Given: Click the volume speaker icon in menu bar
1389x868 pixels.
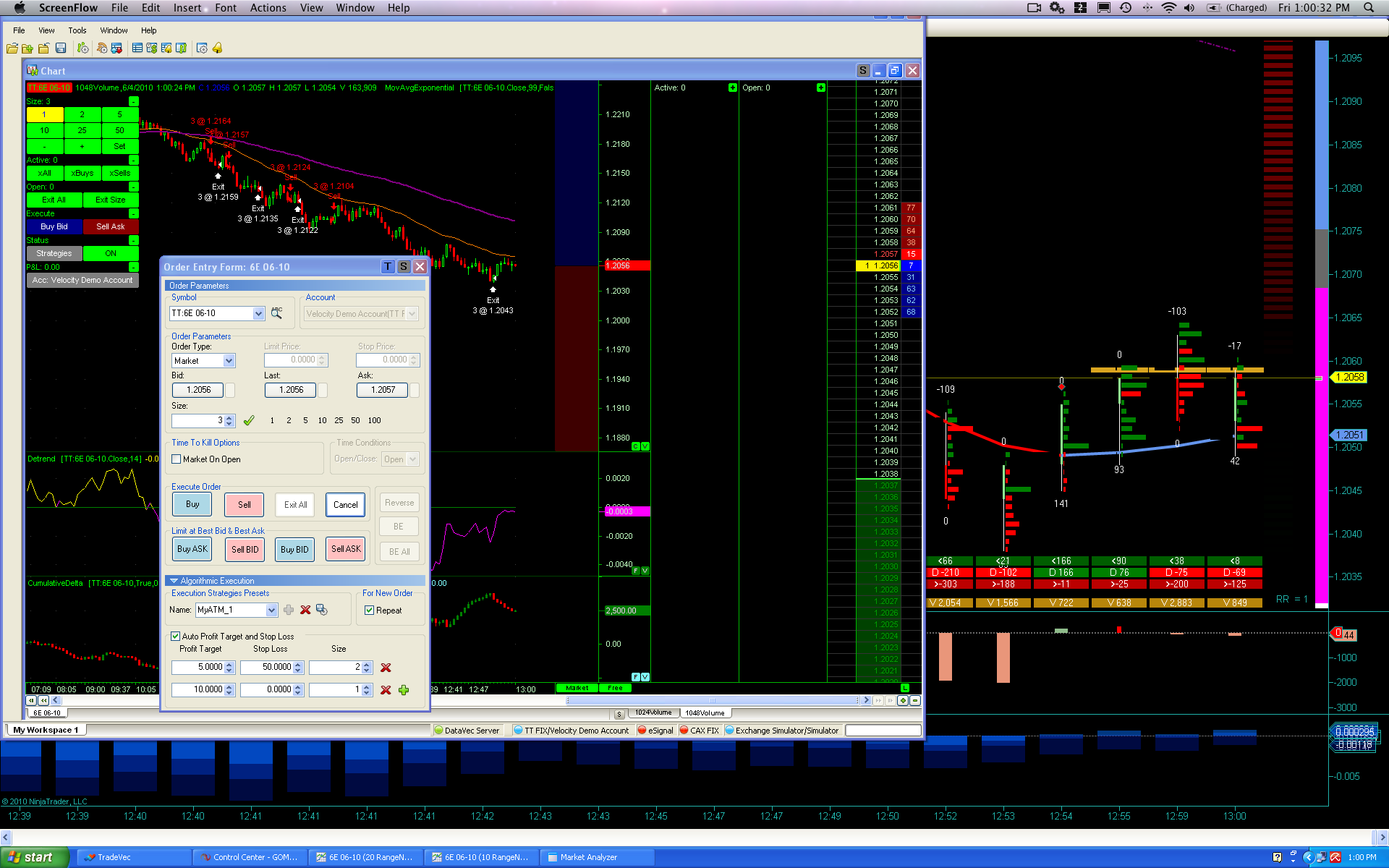Looking at the screenshot, I should pyautogui.click(x=1189, y=8).
